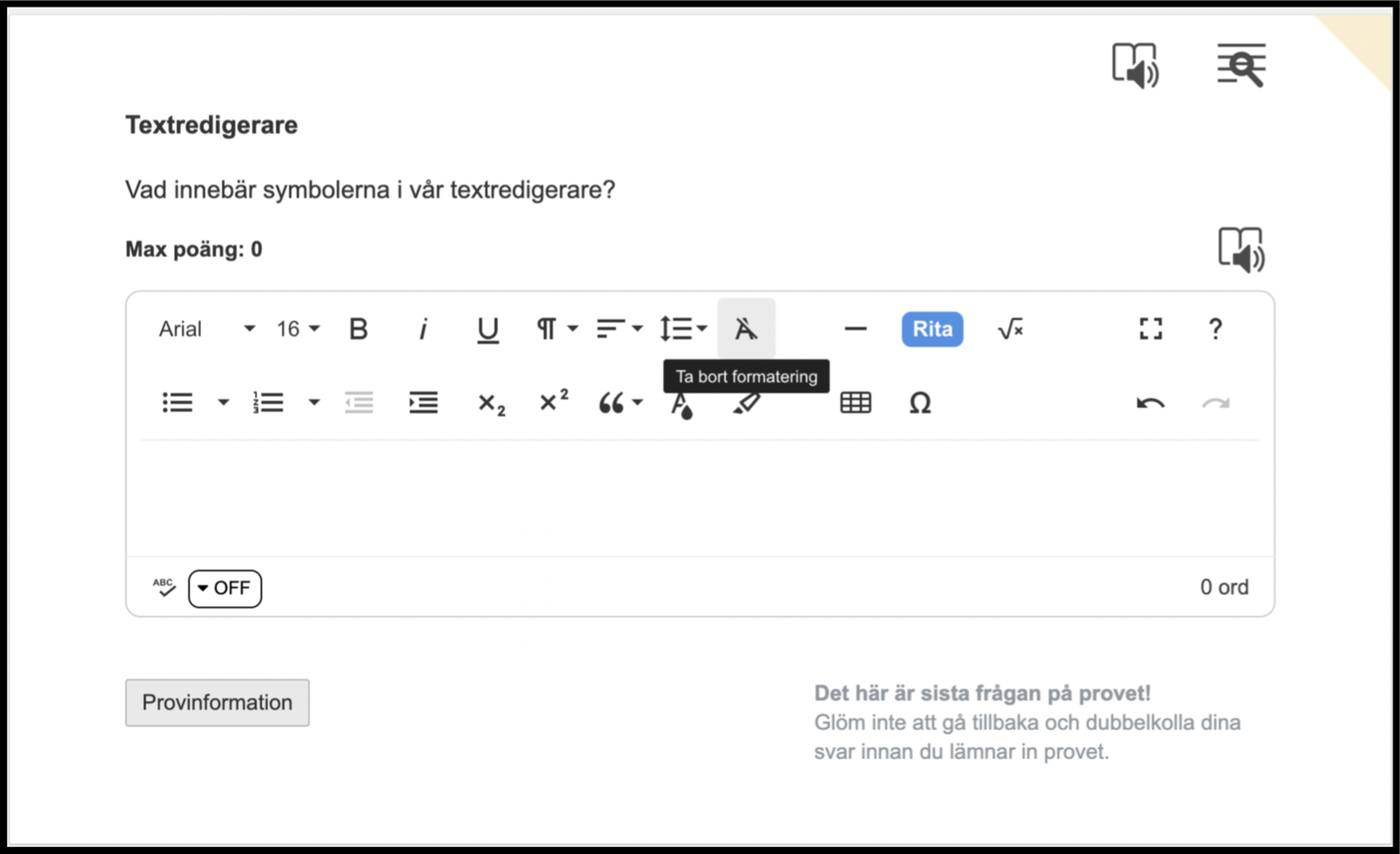Undo the last edit
The image size is (1400, 854).
click(x=1151, y=403)
